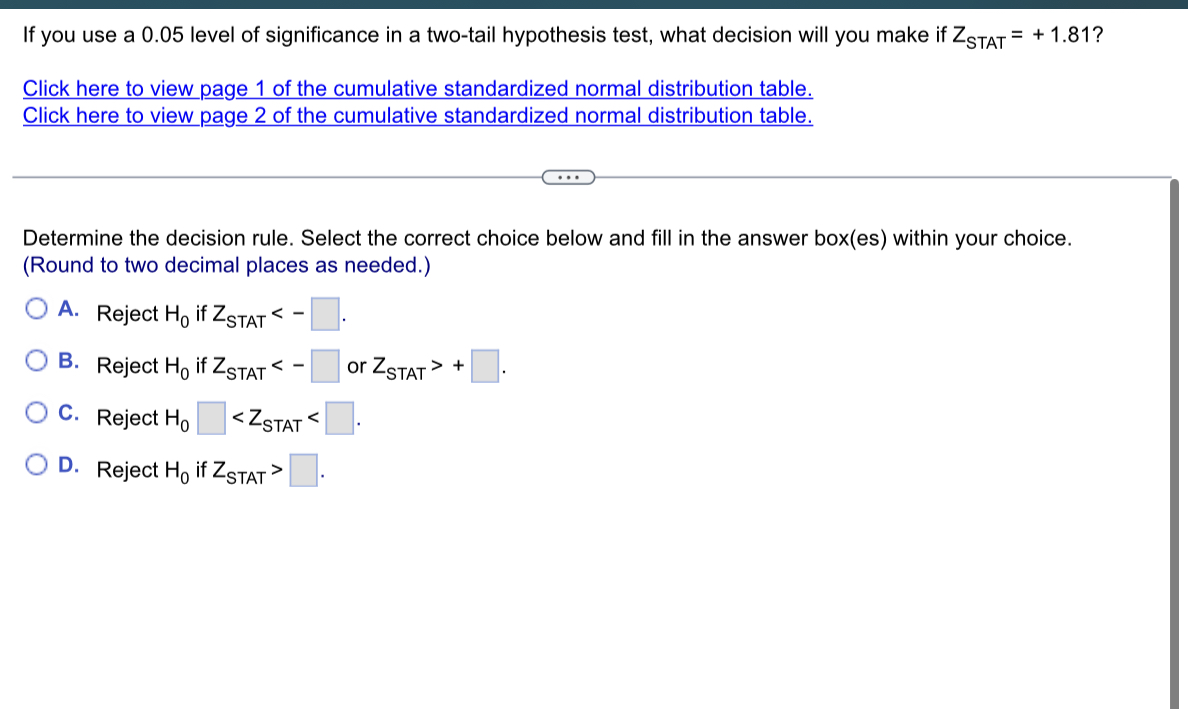The width and height of the screenshot is (1188, 709).
Task: Select radio button for choice A
Action: coord(36,308)
